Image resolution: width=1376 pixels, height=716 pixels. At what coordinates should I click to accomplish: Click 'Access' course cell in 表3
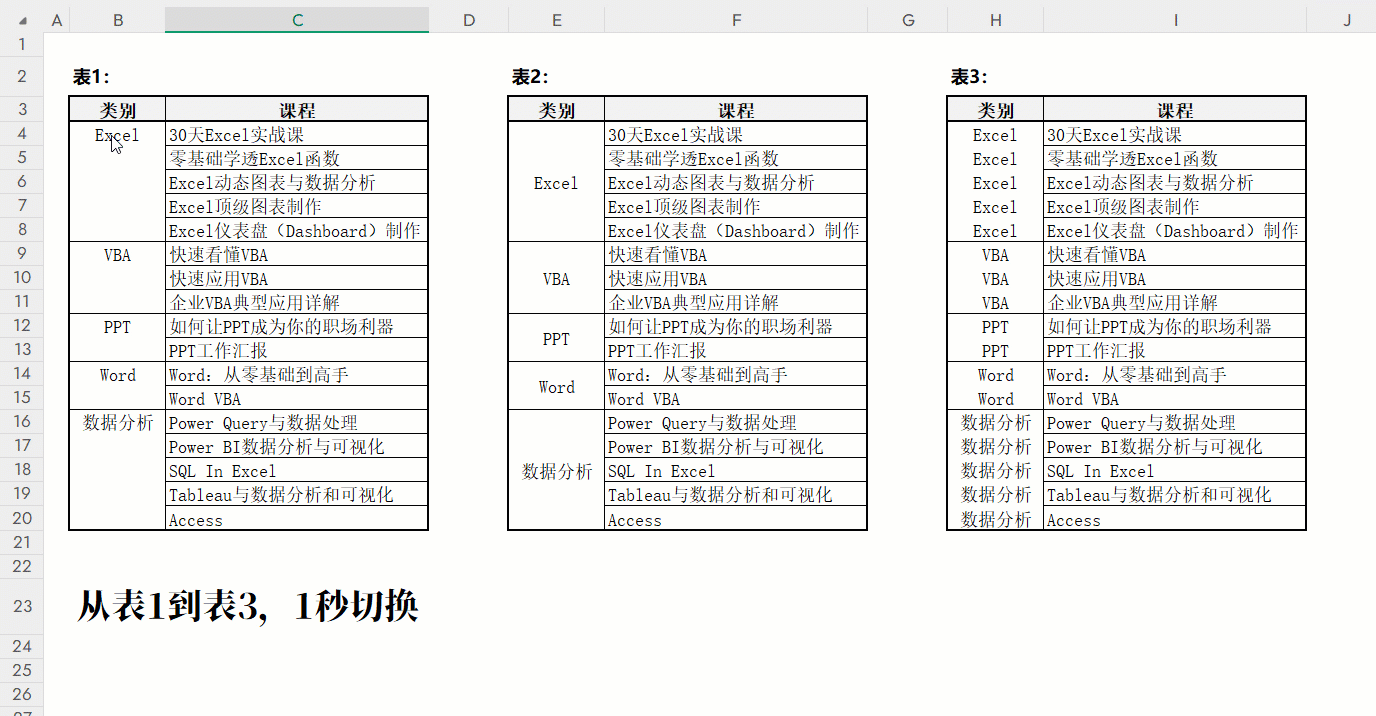pos(1175,519)
